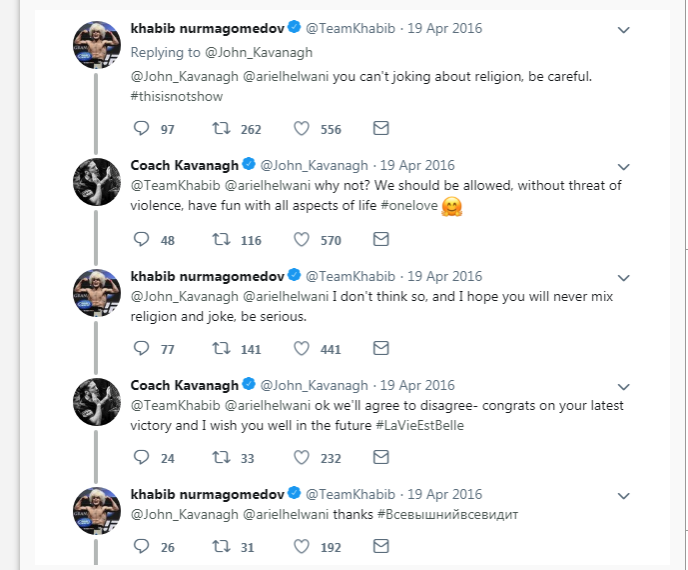
Task: Reply to Khabib's 'be careful' tweet
Action: (x=141, y=129)
